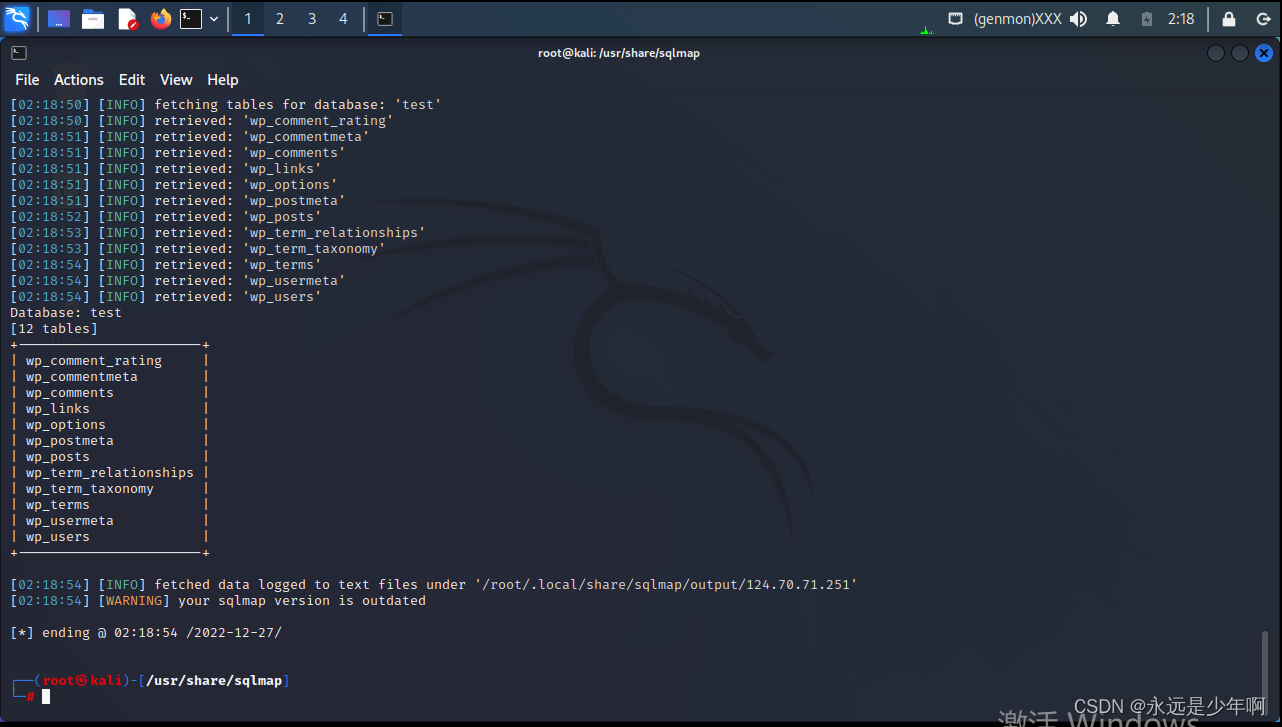The height and width of the screenshot is (727, 1282).
Task: Open the Actions menu
Action: click(x=79, y=80)
